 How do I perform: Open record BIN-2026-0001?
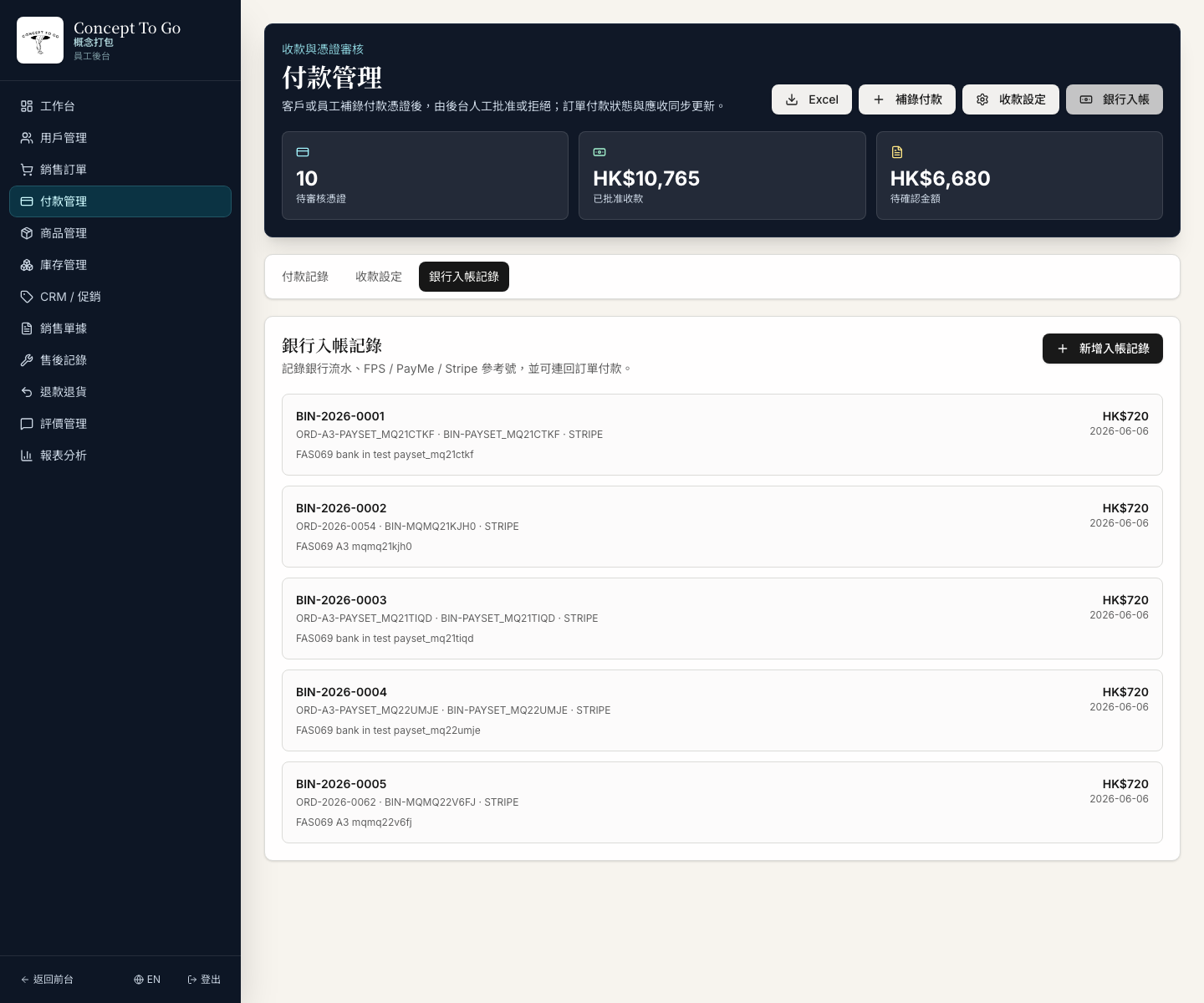tap(722, 435)
